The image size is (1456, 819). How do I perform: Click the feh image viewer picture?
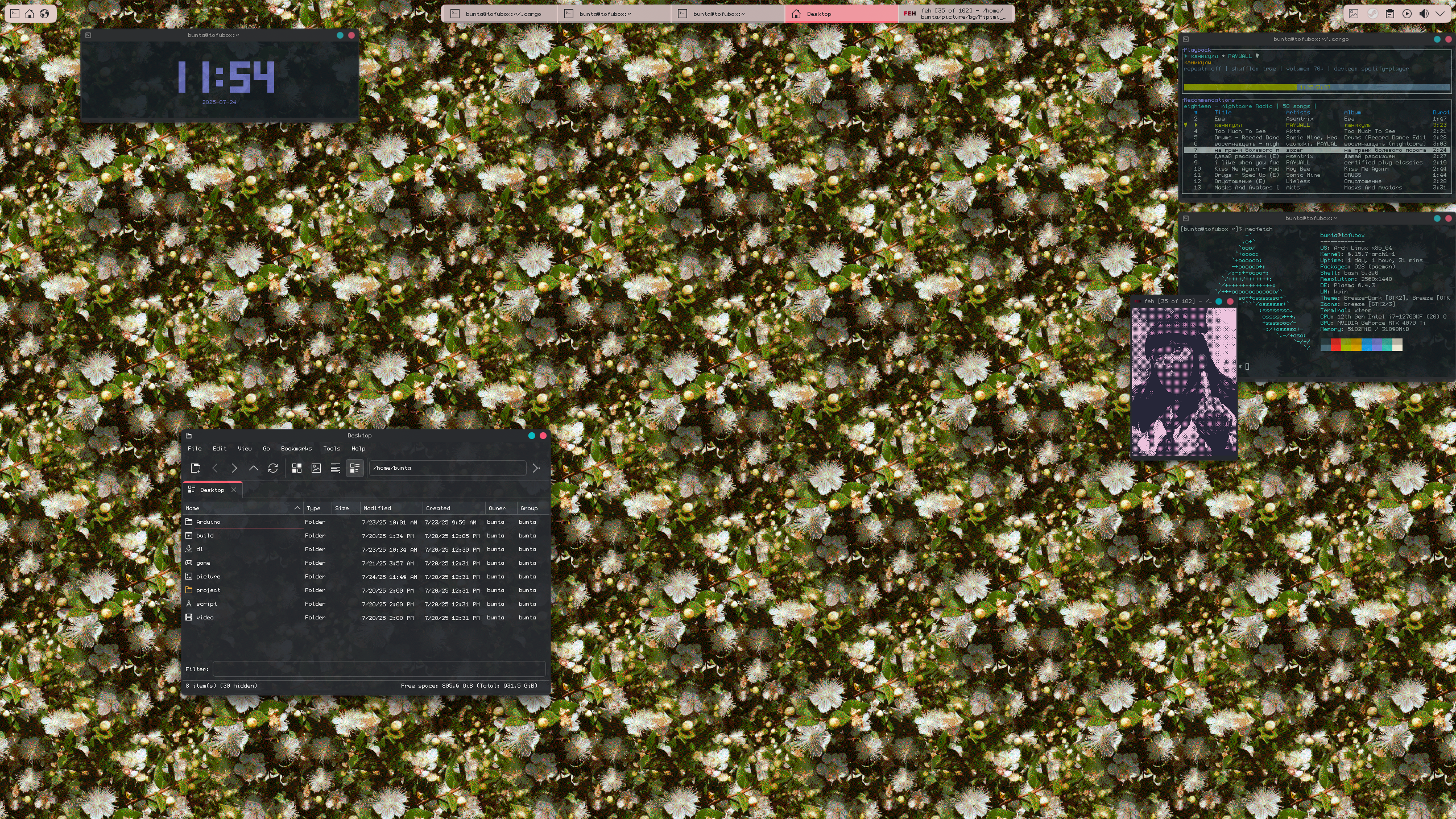(x=1184, y=382)
